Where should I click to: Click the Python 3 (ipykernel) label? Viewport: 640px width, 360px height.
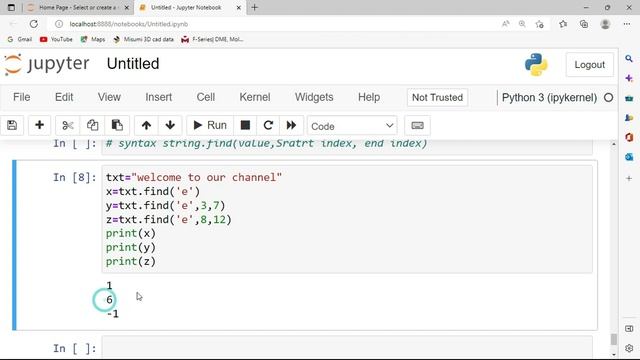(x=549, y=98)
